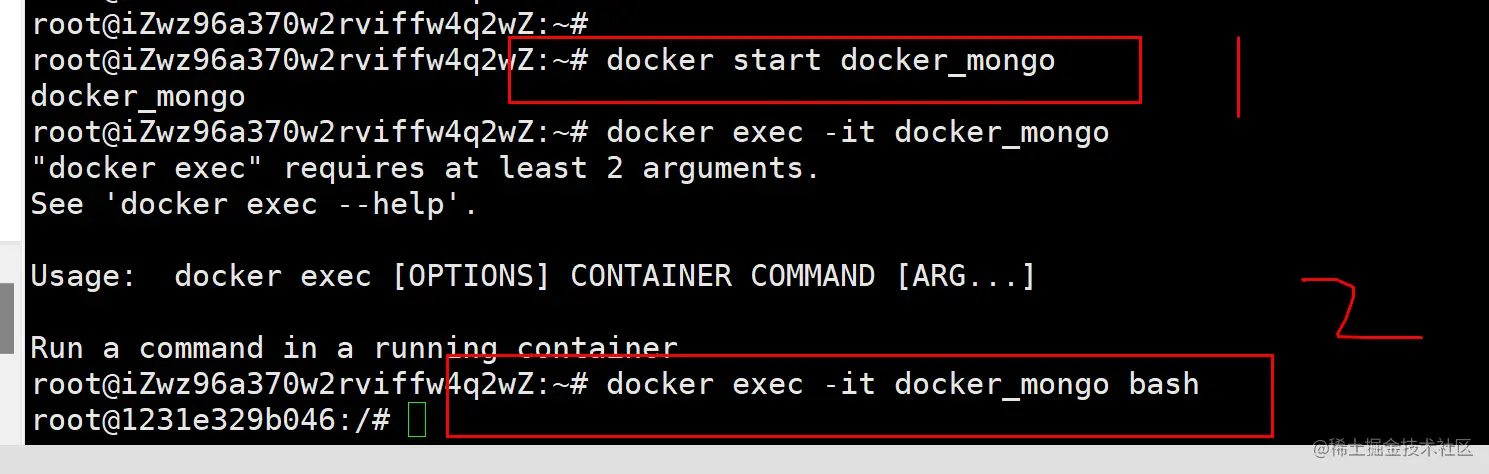The height and width of the screenshot is (474, 1489).
Task: Click the green cursor block at the container prompt
Action: coord(417,420)
